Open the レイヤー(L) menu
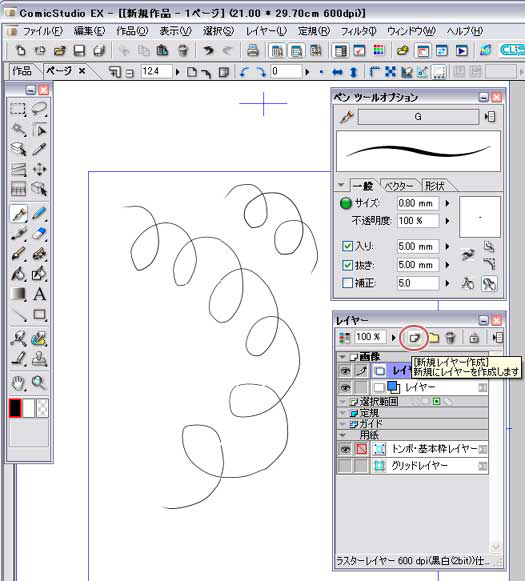 point(266,31)
